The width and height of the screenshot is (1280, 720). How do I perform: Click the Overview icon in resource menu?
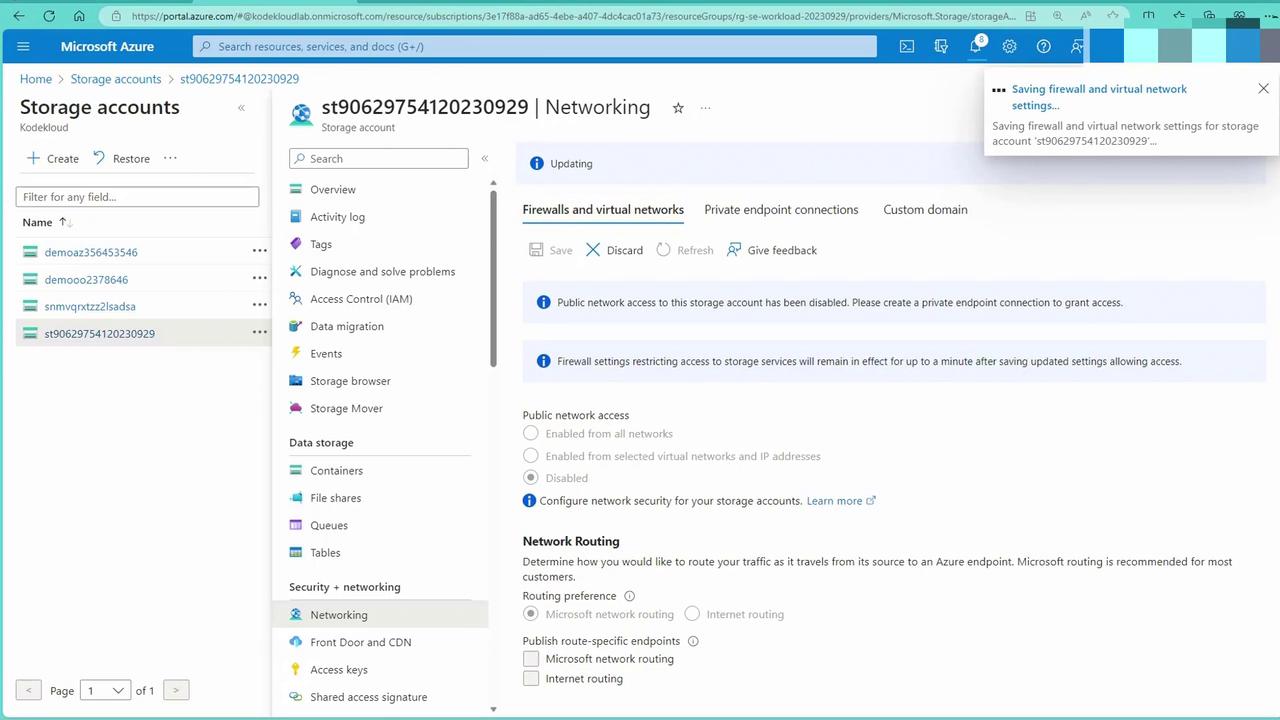pyautogui.click(x=296, y=189)
